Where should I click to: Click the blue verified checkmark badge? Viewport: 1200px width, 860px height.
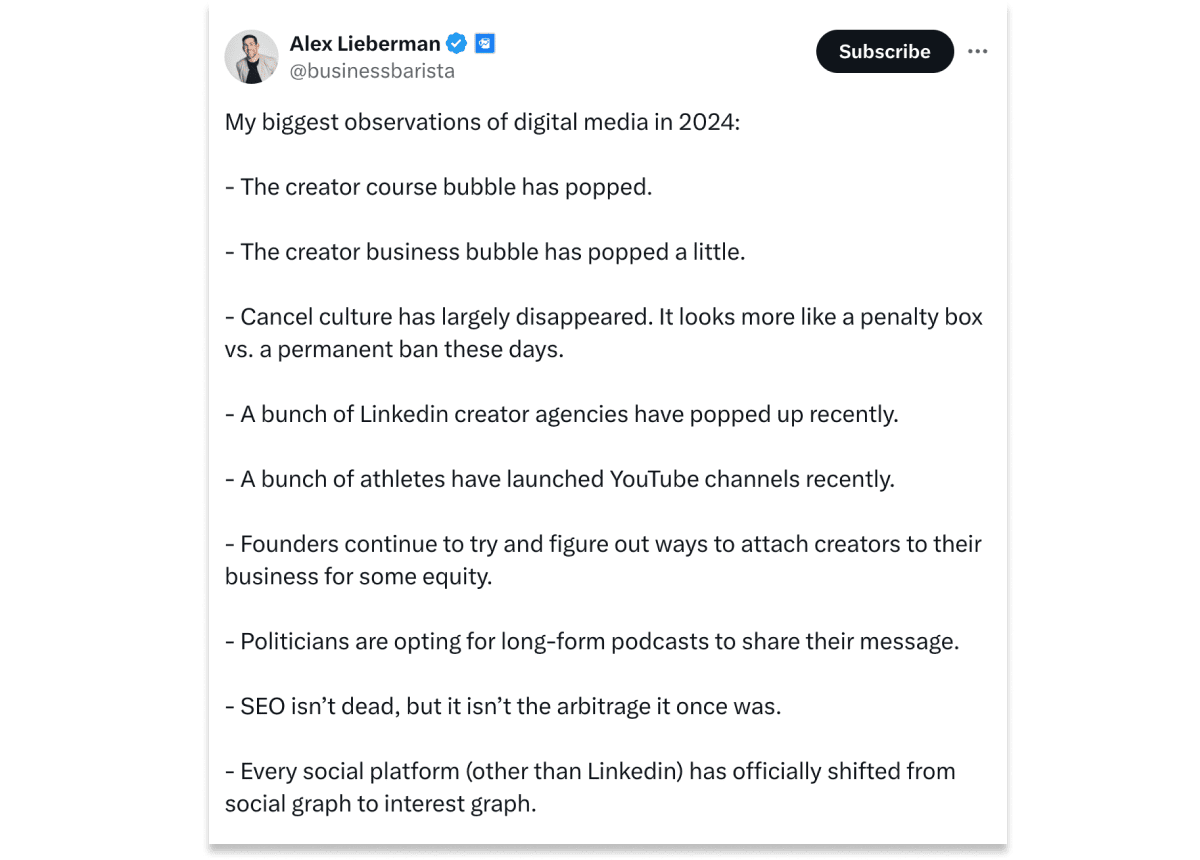coord(456,44)
